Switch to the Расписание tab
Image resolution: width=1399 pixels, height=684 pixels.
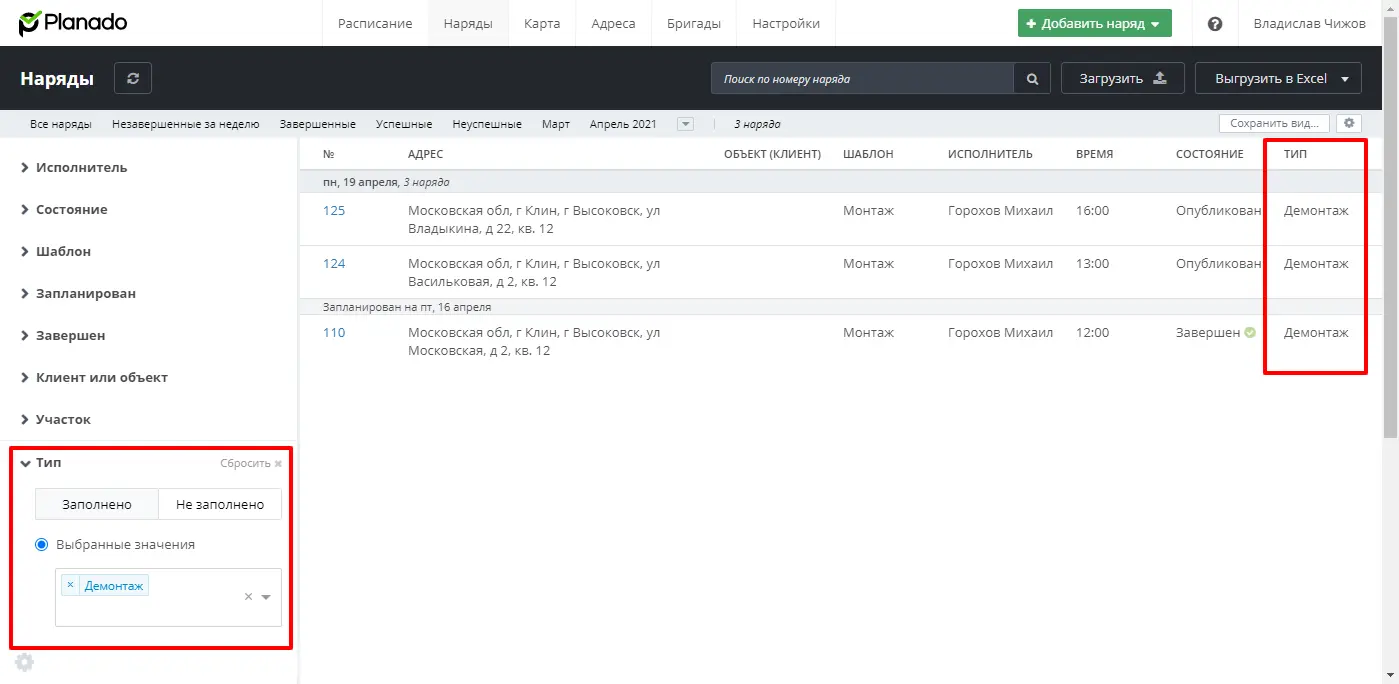tap(375, 23)
